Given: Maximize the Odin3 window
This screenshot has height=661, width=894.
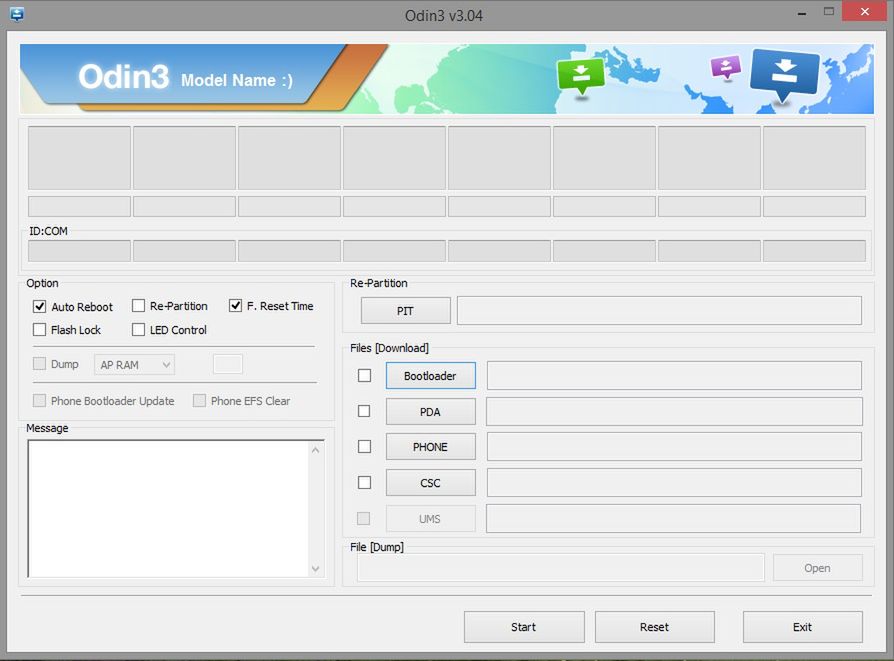Looking at the screenshot, I should pyautogui.click(x=828, y=12).
